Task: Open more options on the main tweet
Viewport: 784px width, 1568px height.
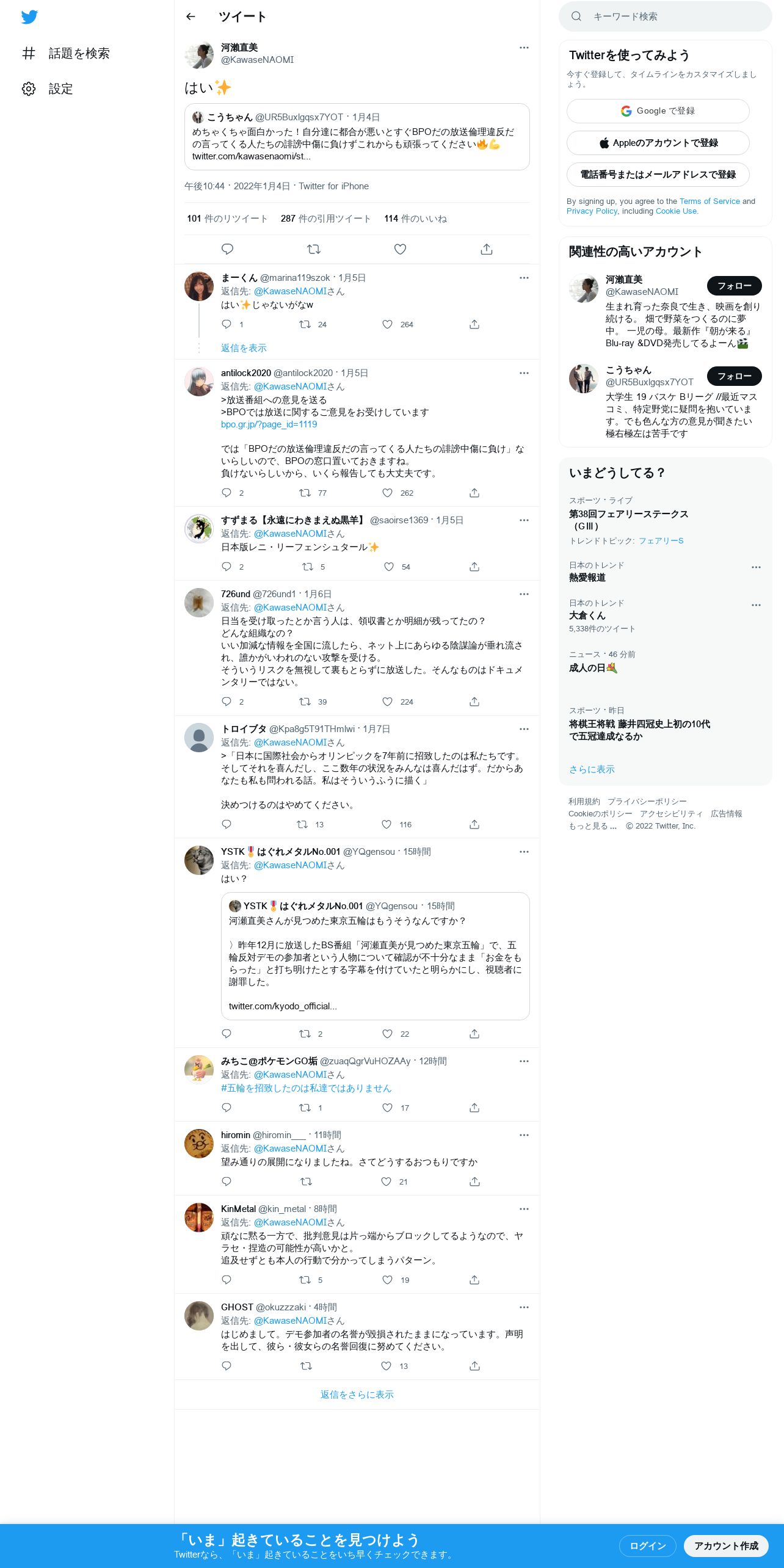Action: click(524, 48)
